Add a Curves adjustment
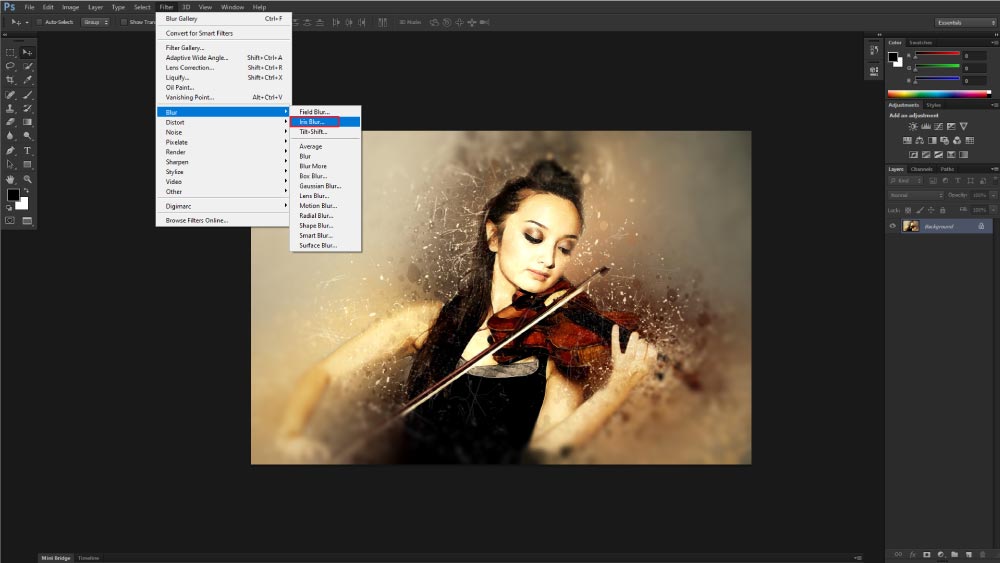 938,126
